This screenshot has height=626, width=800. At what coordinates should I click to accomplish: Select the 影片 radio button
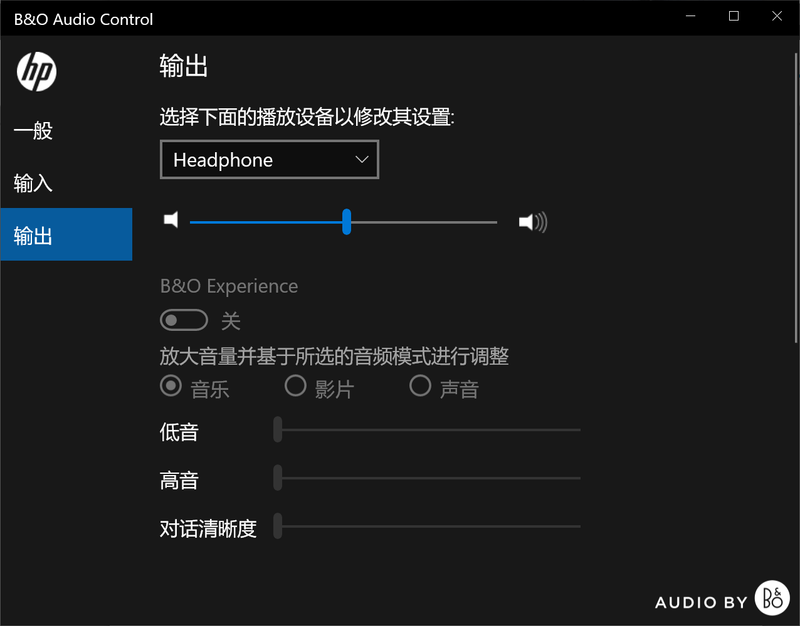click(295, 386)
